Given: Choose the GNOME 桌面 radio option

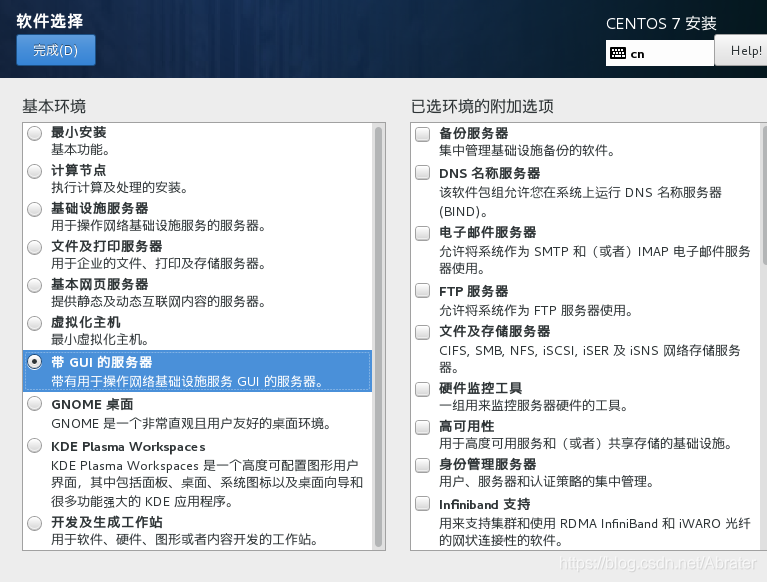Looking at the screenshot, I should (35, 403).
